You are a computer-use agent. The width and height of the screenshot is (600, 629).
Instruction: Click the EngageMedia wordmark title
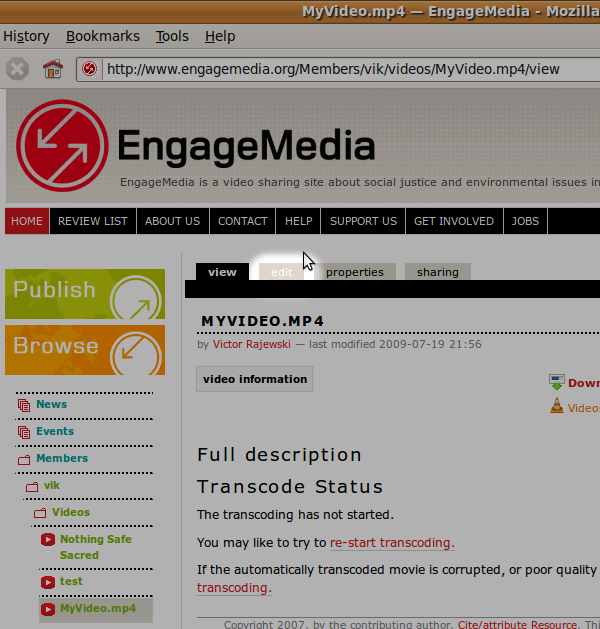(246, 146)
